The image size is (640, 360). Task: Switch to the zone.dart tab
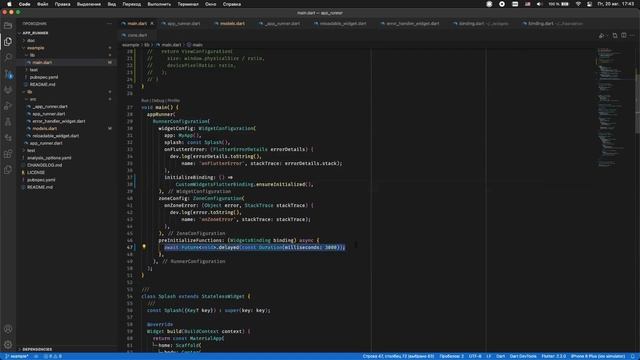(138, 35)
